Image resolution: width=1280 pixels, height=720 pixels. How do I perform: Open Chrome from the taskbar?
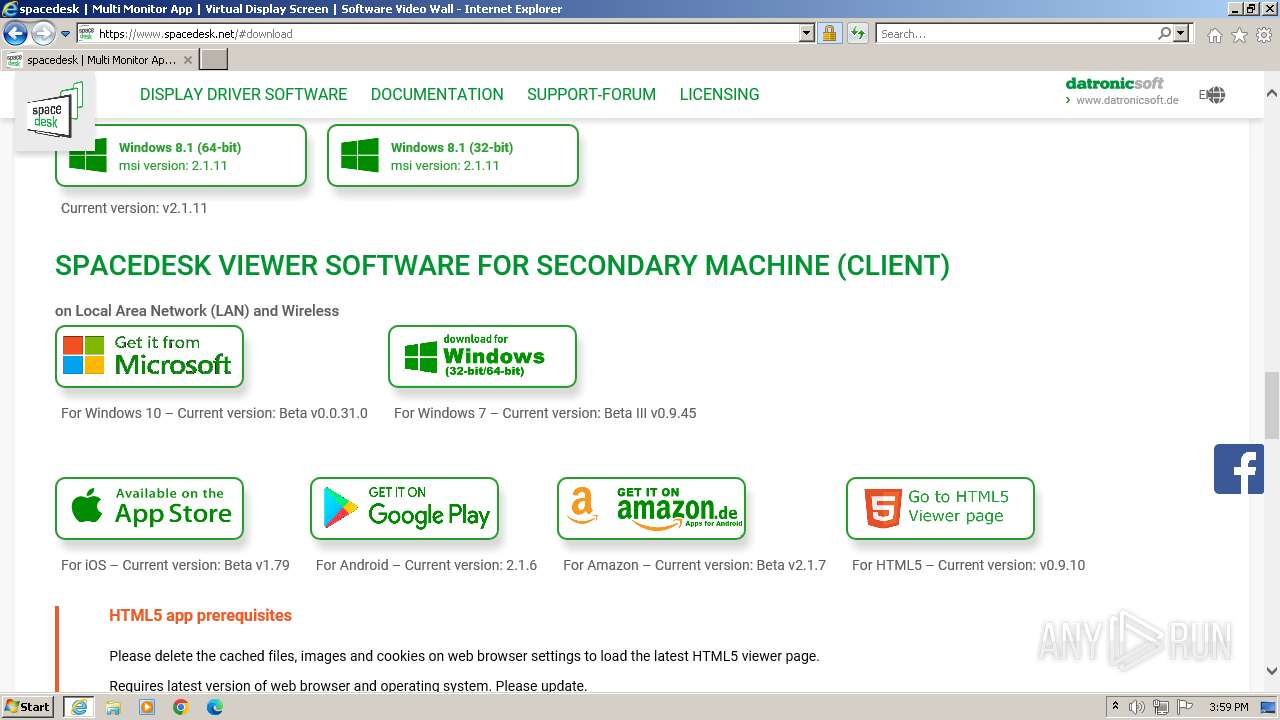coord(181,706)
